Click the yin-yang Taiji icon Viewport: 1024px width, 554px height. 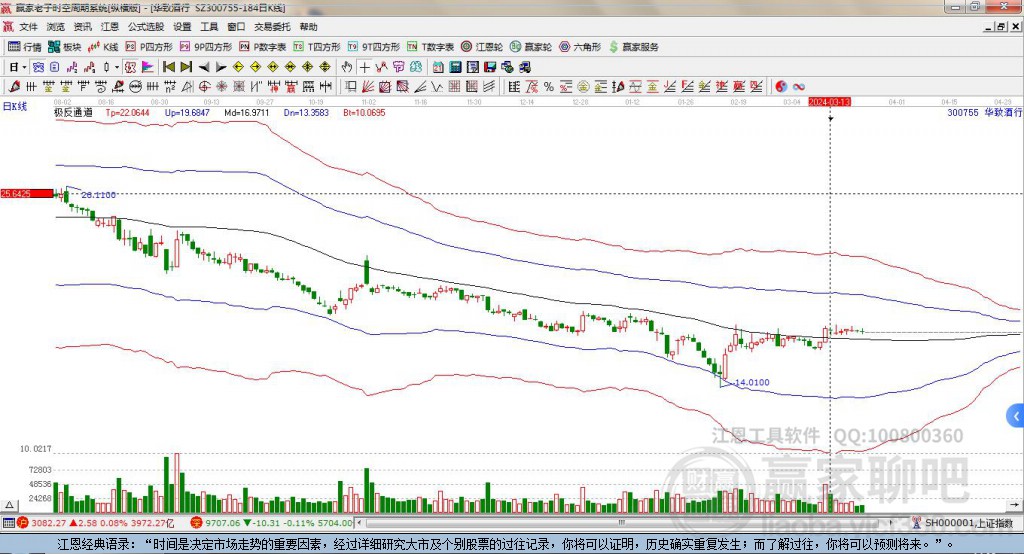coord(781,86)
